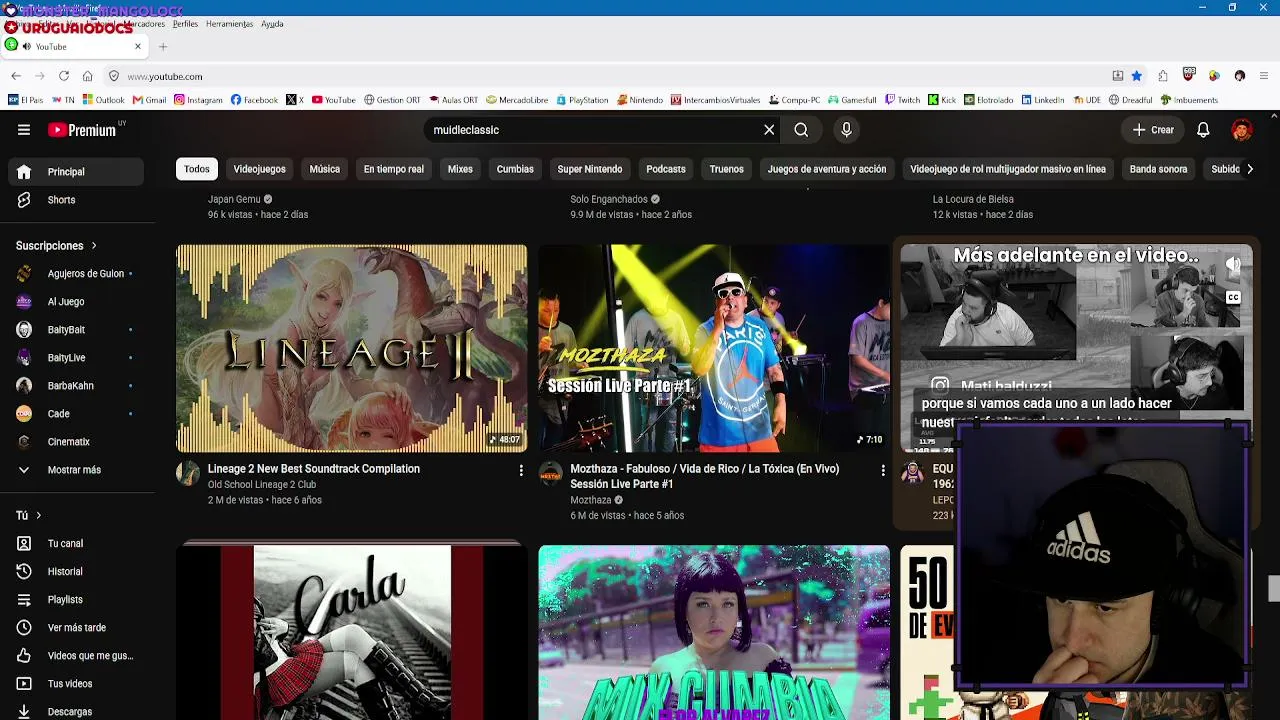Show more filter chips with right arrow
Screen dimensions: 1280x720
tap(1249, 169)
